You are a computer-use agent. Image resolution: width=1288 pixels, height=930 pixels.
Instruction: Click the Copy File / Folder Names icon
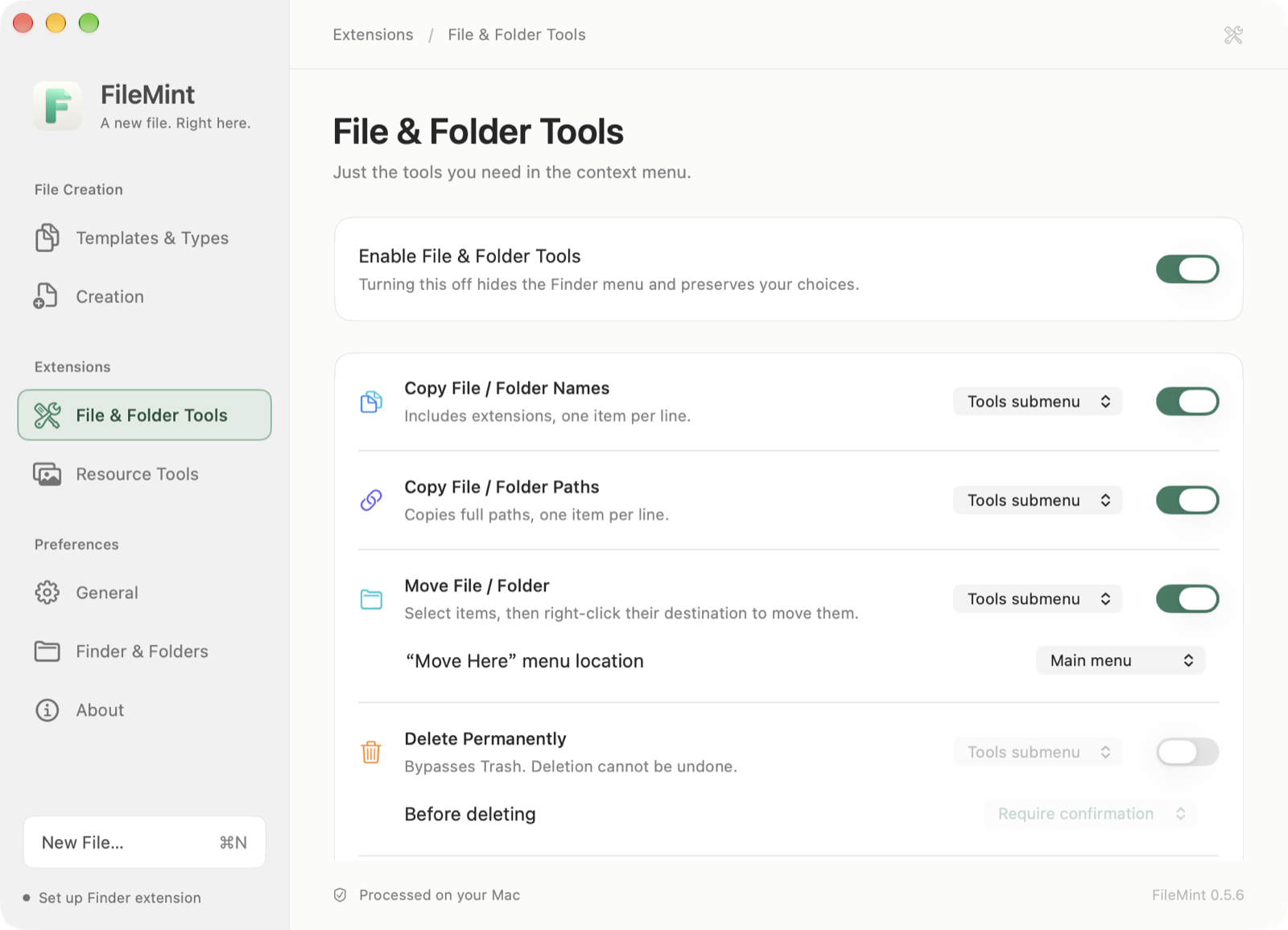coord(371,401)
